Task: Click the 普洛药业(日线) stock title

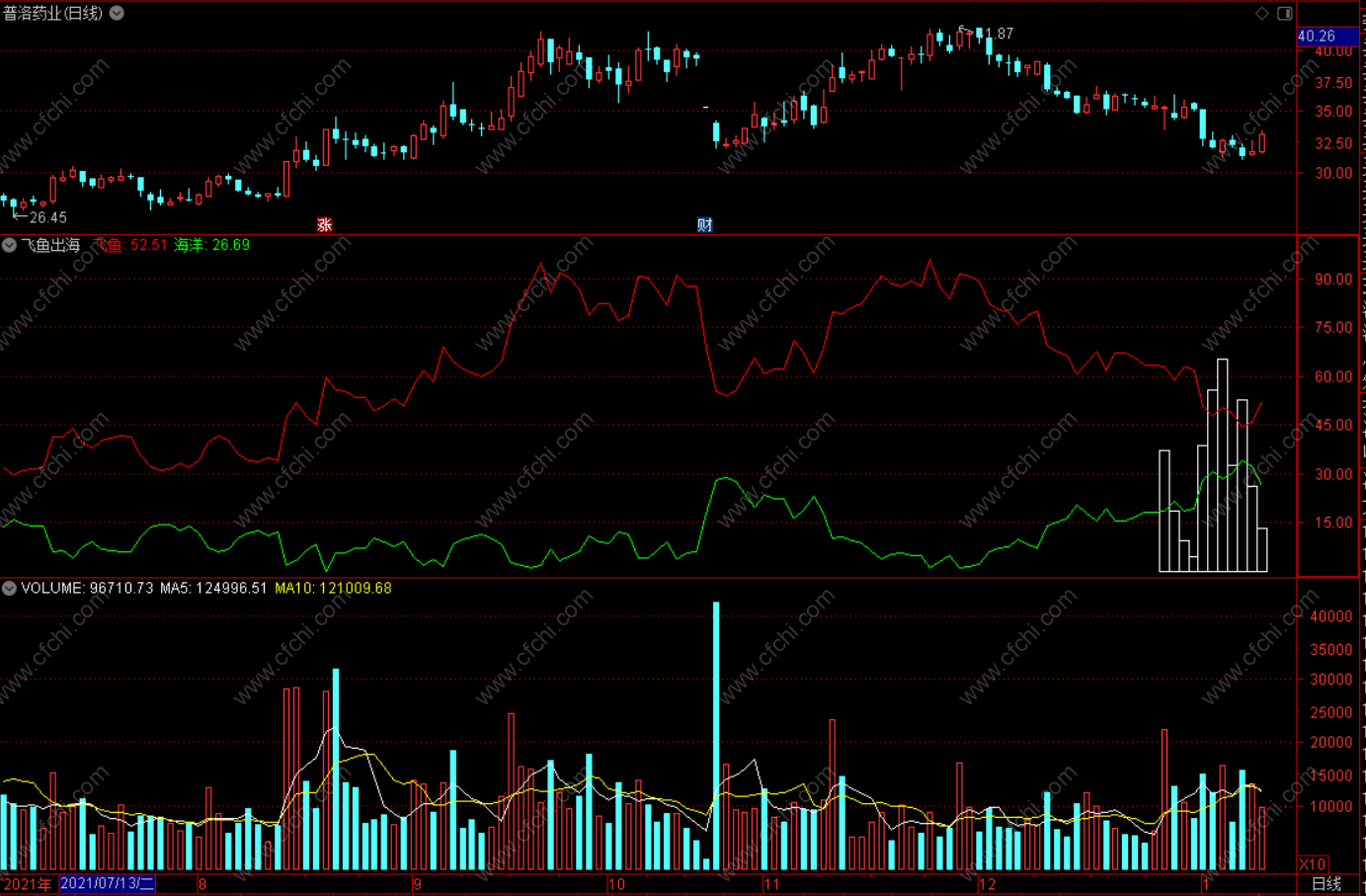Action: tap(53, 13)
